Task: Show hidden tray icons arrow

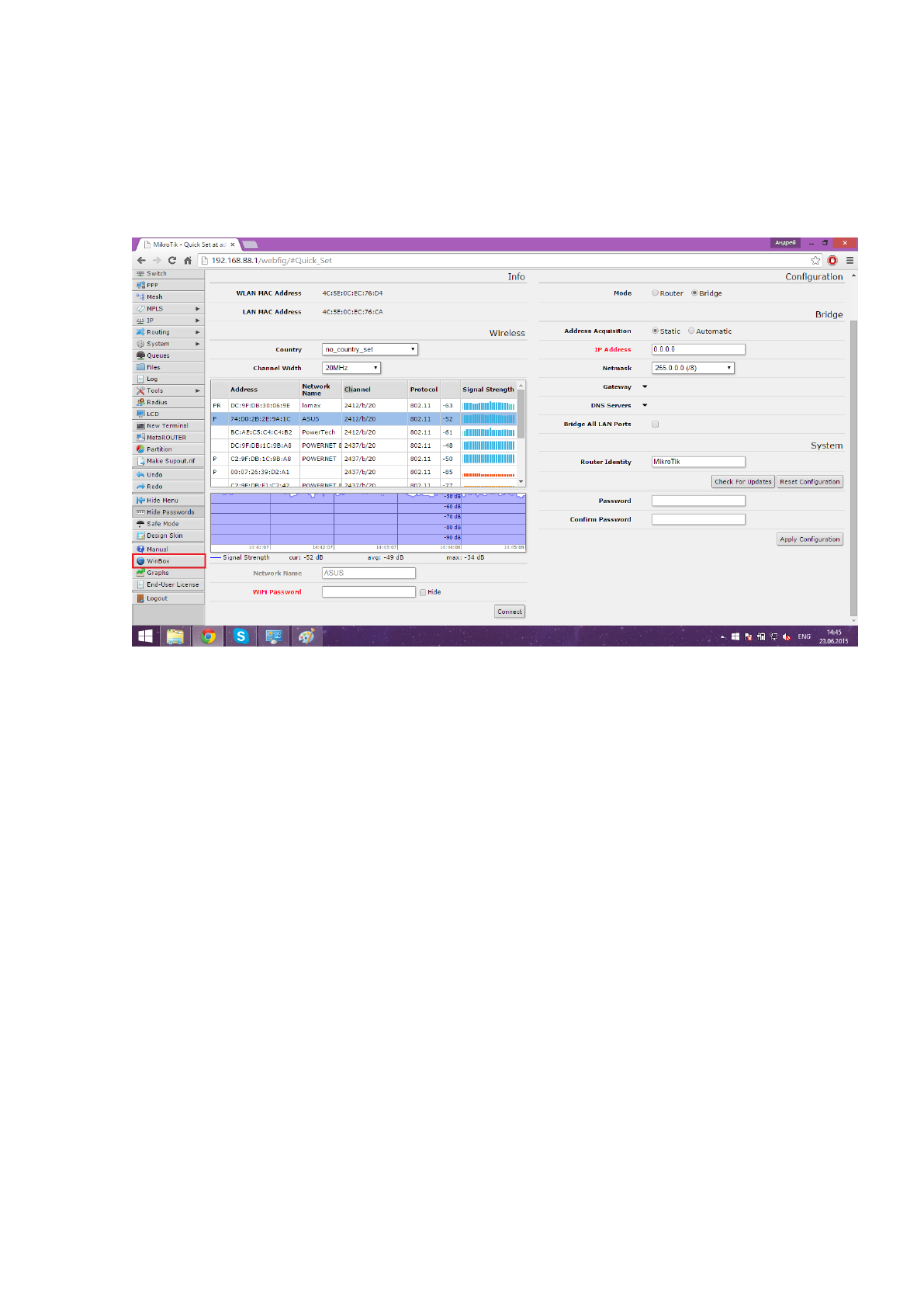Action: click(723, 636)
